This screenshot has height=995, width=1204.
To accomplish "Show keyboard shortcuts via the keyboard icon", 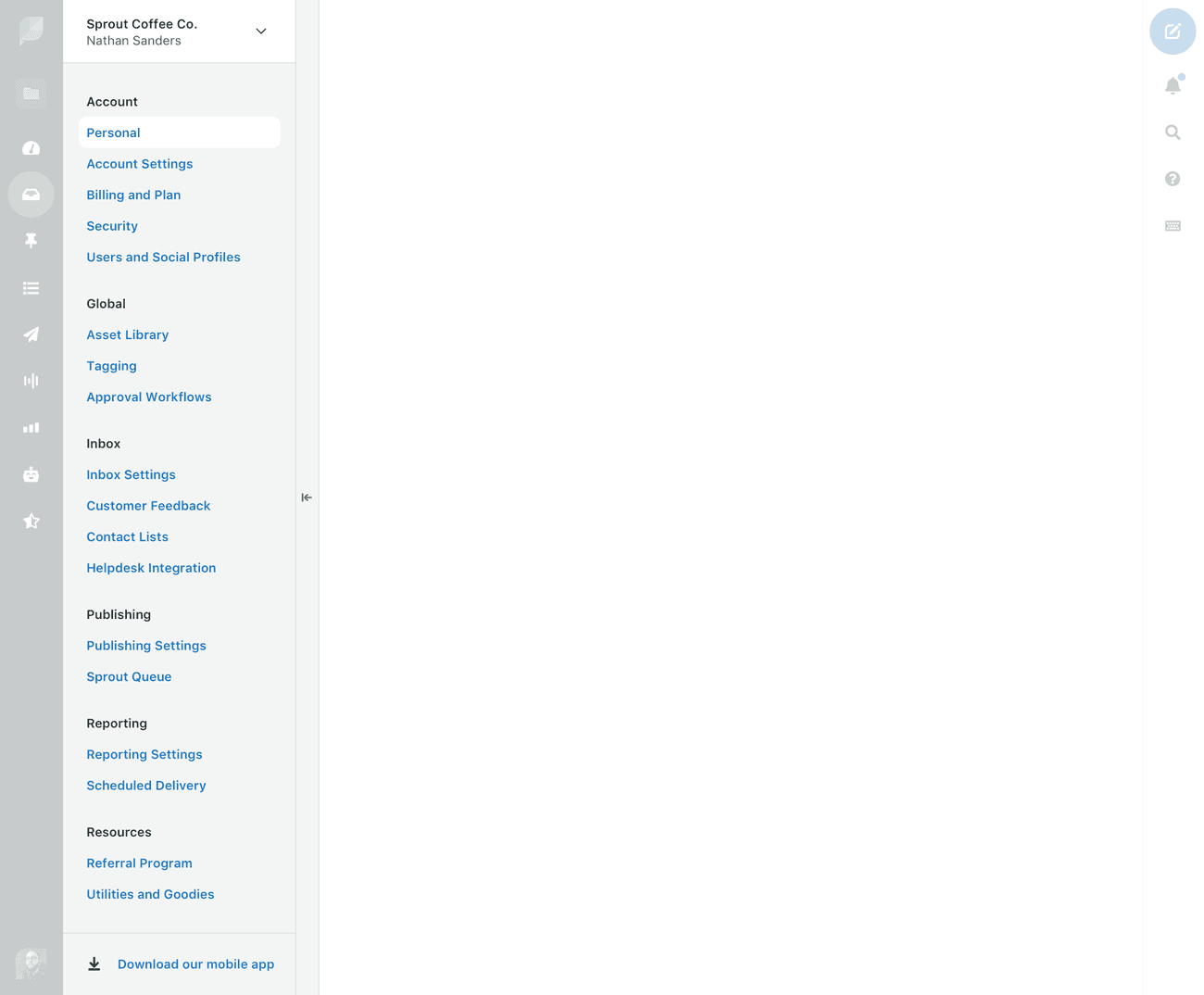I will pos(1173,226).
